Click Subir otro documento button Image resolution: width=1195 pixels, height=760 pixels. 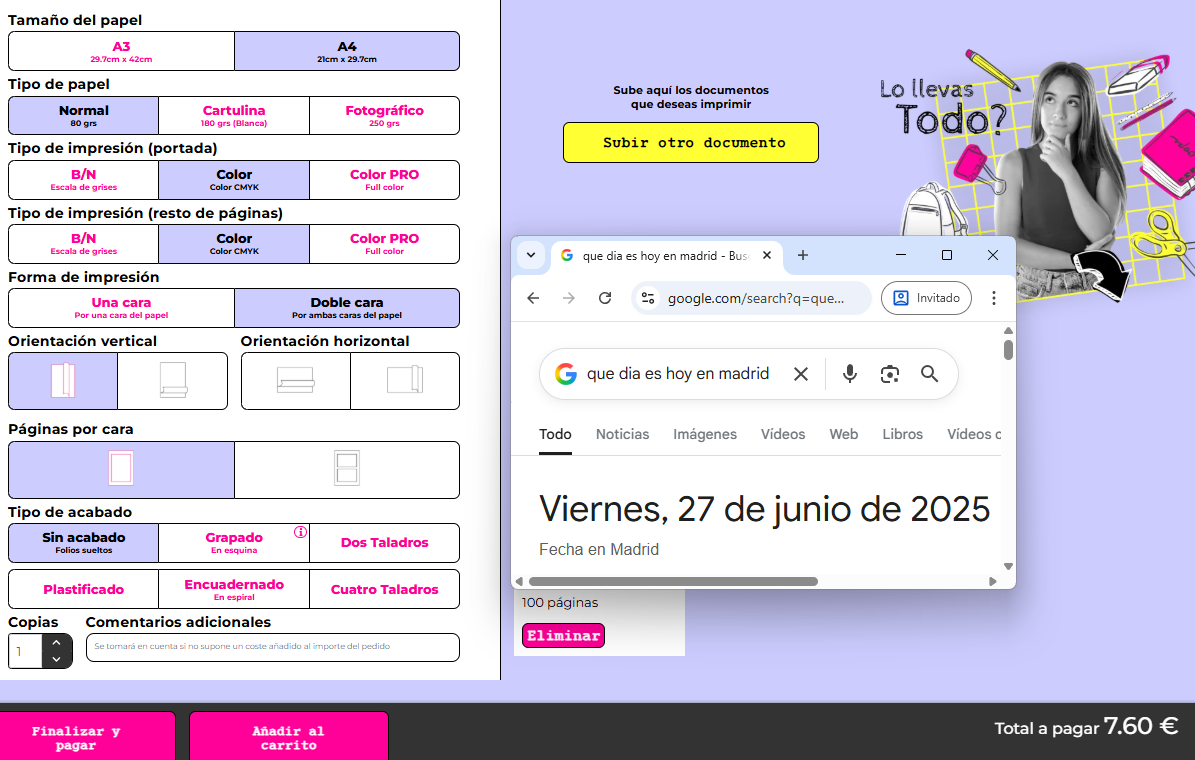(x=691, y=142)
